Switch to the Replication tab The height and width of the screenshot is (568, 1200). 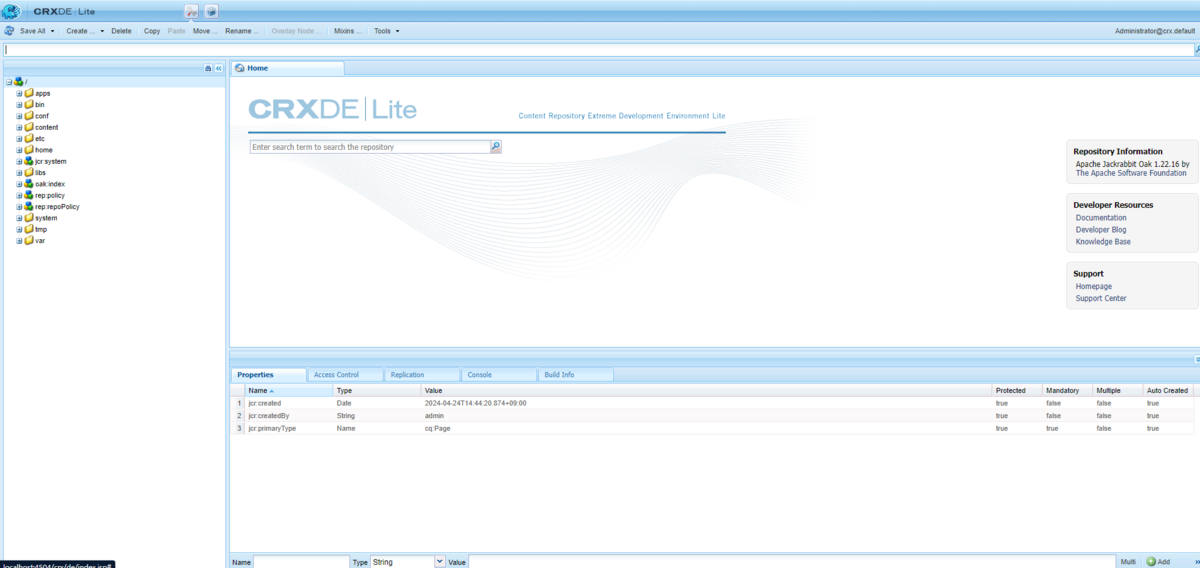pos(422,375)
